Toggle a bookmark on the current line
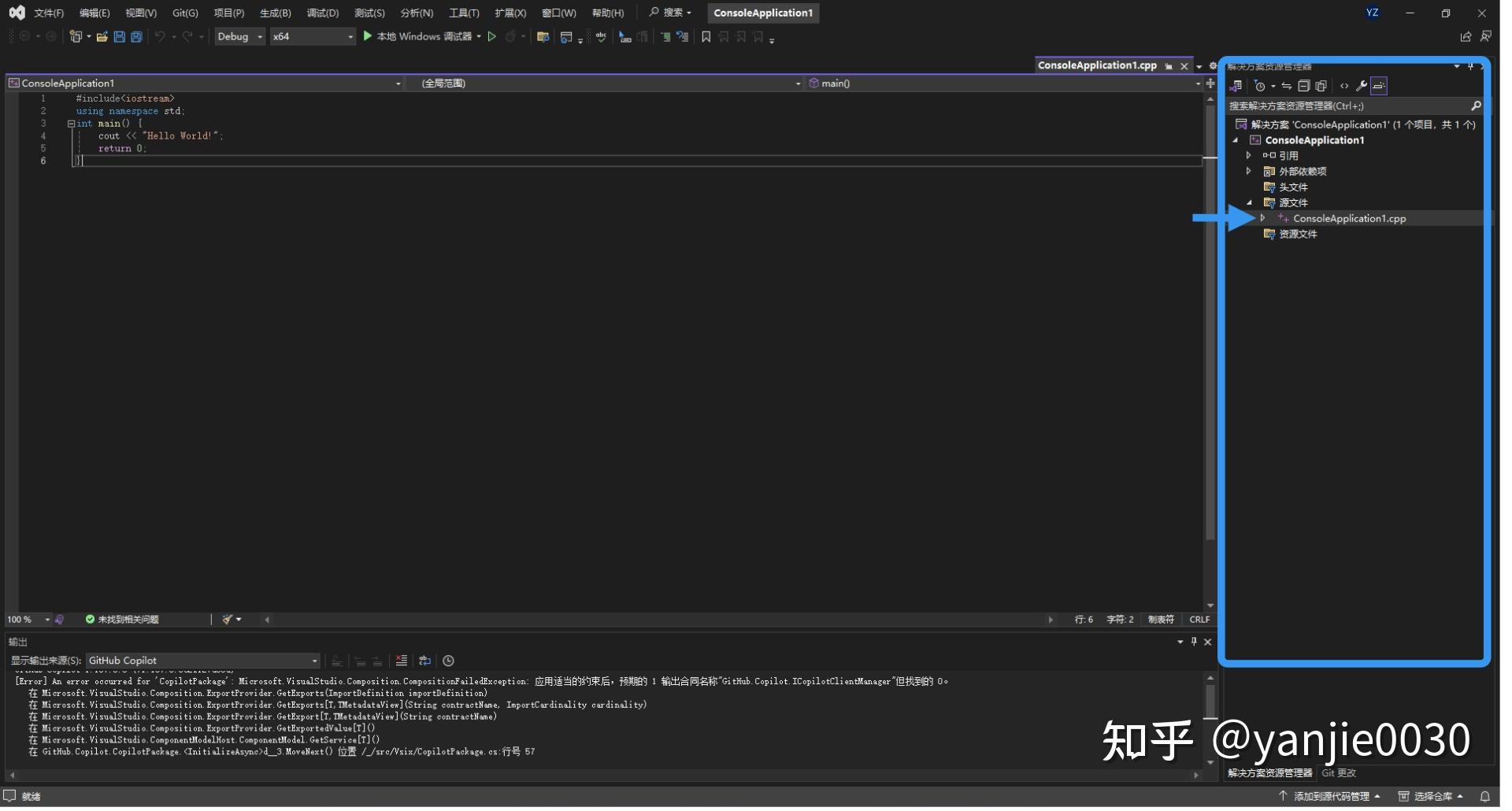This screenshot has height=811, width=1512. coord(706,36)
